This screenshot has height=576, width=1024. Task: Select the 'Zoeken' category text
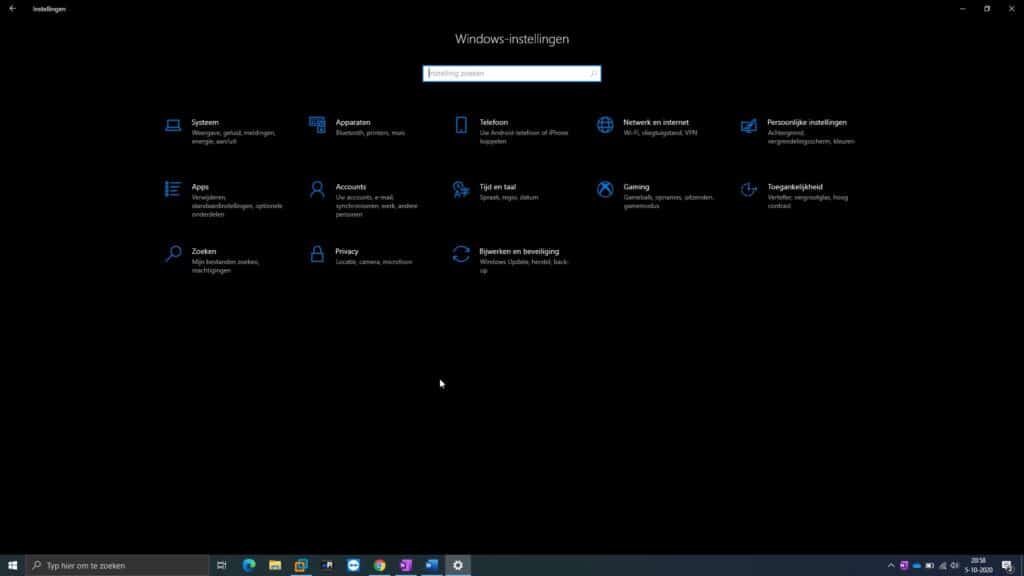tap(204, 251)
